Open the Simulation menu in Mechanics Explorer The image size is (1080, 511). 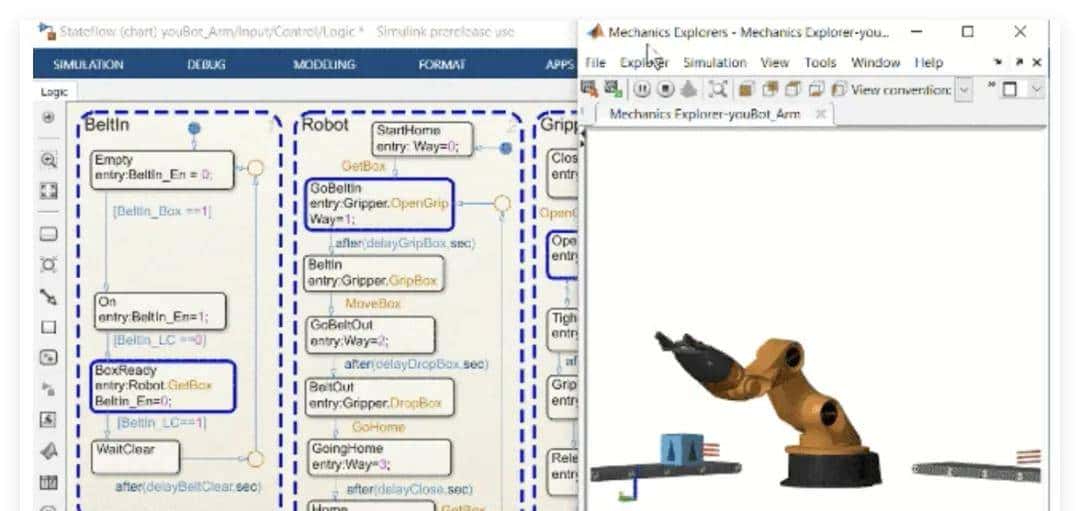pos(716,62)
